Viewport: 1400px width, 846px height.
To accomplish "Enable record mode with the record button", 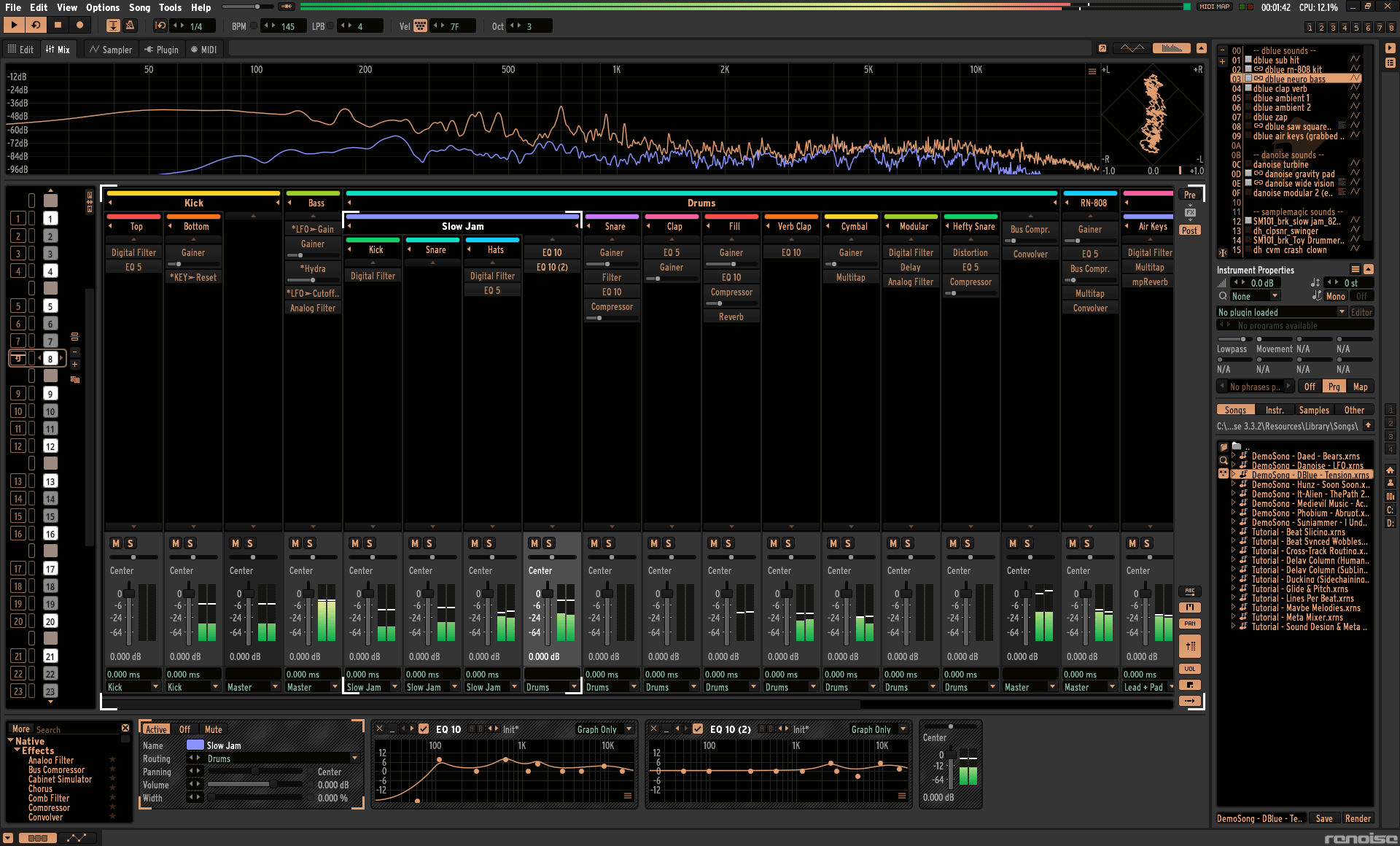I will (x=79, y=26).
